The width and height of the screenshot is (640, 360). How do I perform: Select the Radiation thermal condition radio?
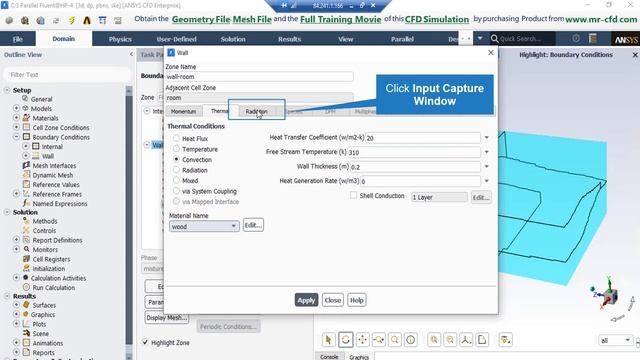176,170
